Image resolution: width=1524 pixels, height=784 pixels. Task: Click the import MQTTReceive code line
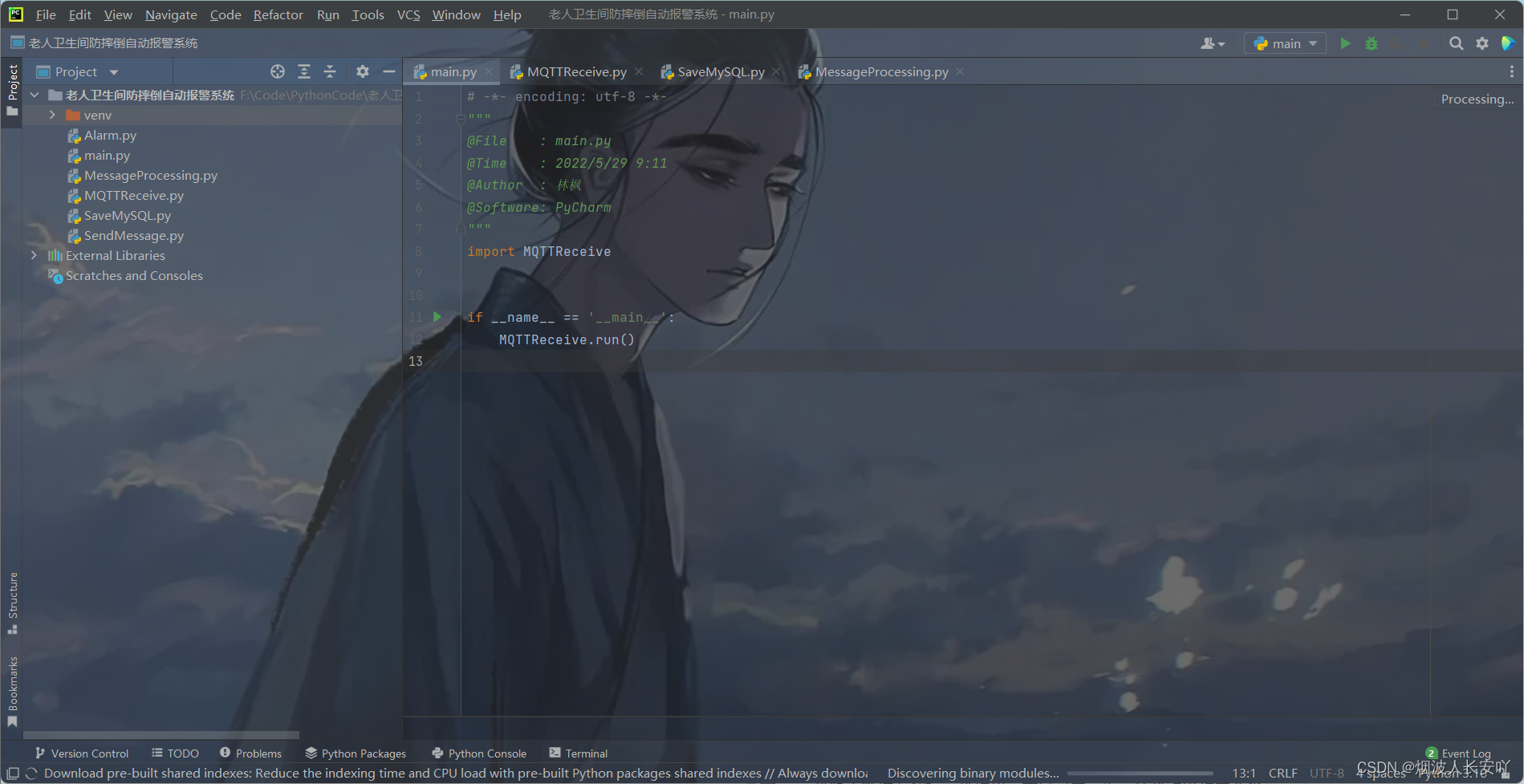click(538, 252)
